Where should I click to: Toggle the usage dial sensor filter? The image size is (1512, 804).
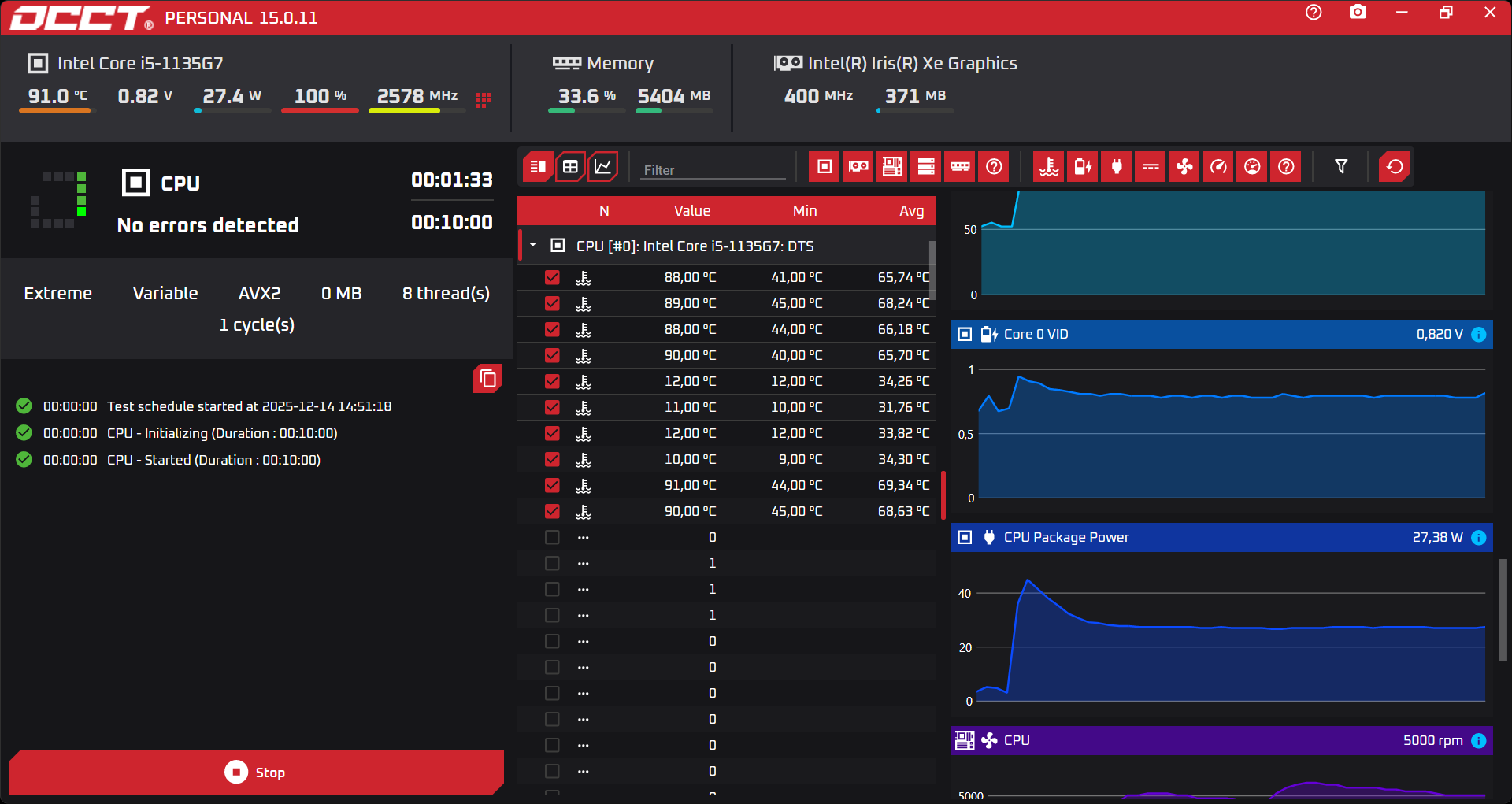[1252, 167]
